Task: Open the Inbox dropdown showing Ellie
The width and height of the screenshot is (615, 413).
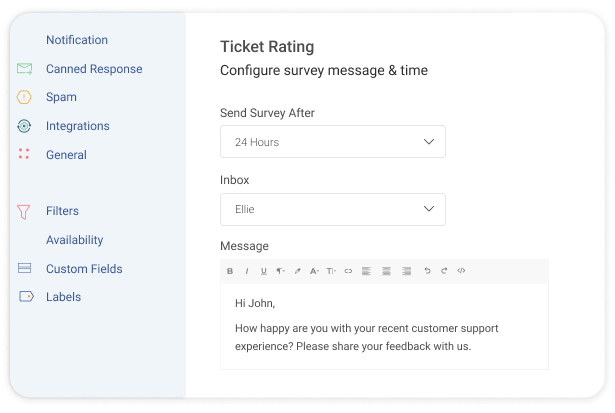Action: pos(332,210)
